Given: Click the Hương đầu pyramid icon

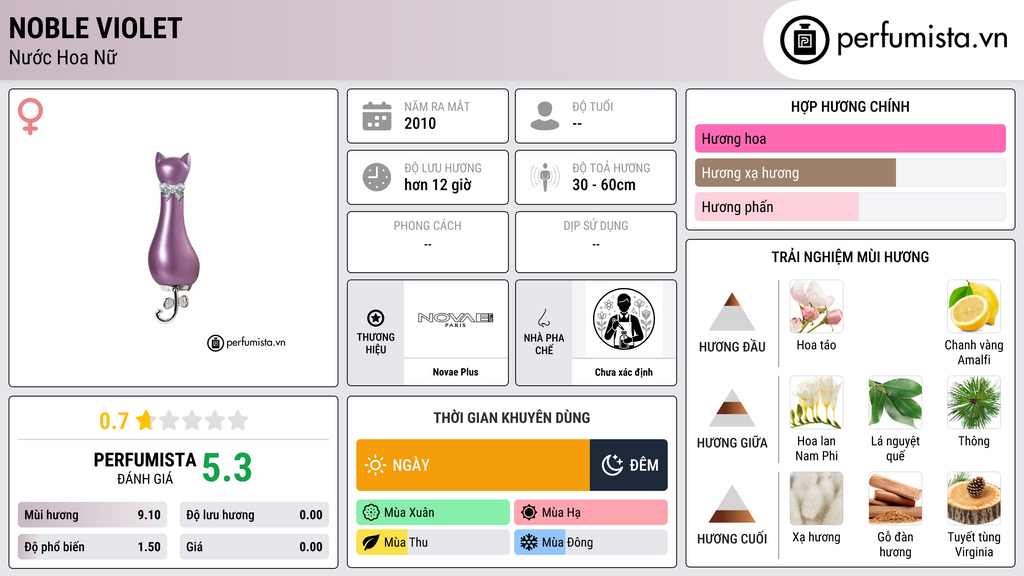Looking at the screenshot, I should (x=732, y=312).
